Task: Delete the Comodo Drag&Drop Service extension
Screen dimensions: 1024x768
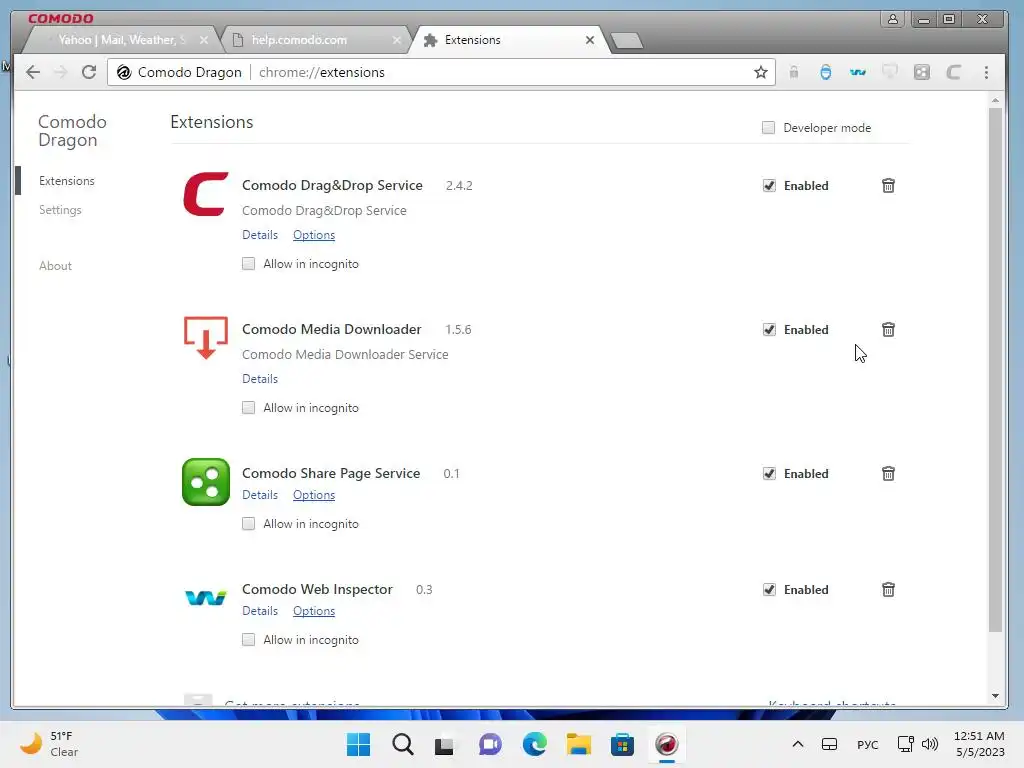Action: click(888, 185)
